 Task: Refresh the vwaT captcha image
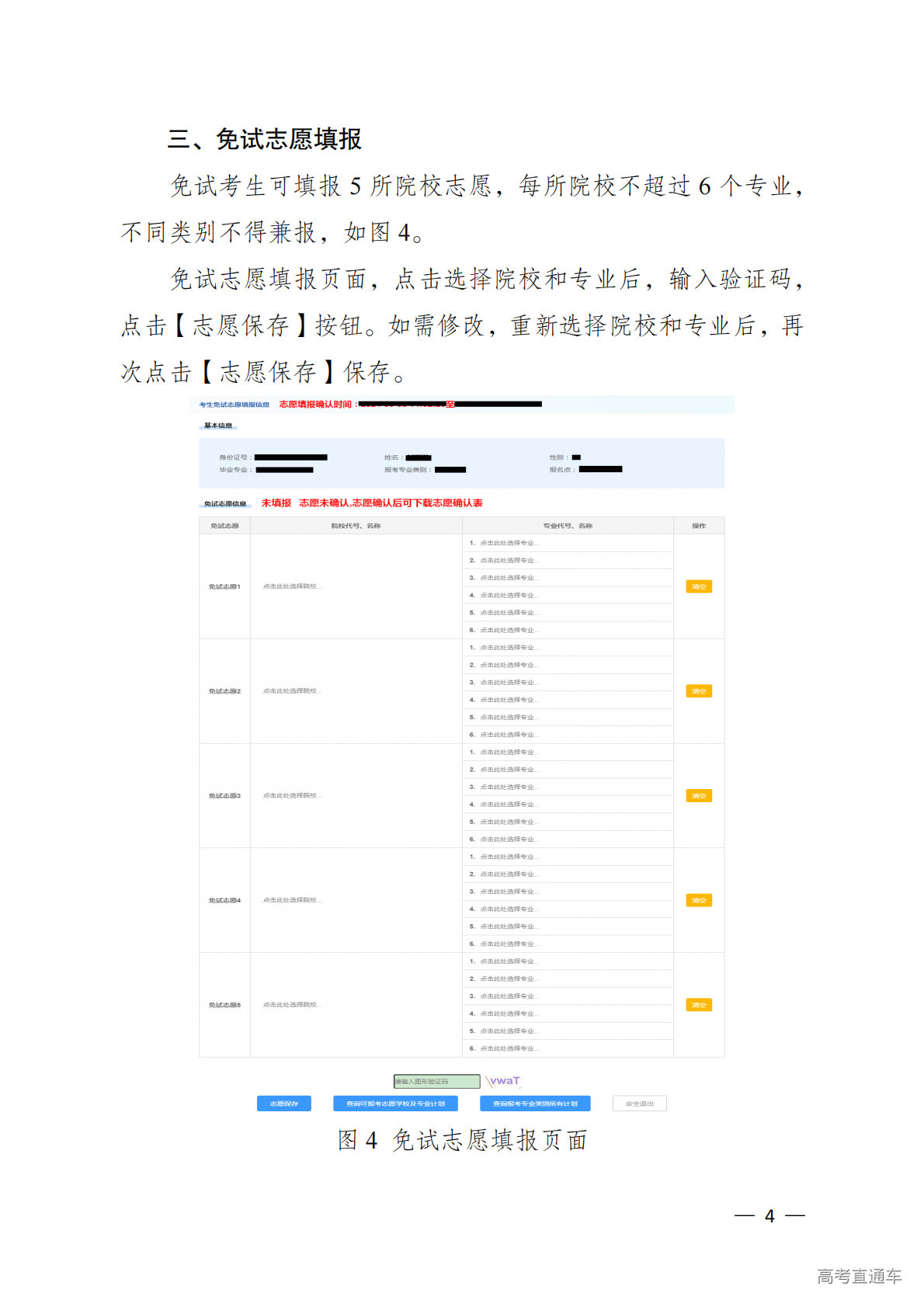click(504, 1081)
